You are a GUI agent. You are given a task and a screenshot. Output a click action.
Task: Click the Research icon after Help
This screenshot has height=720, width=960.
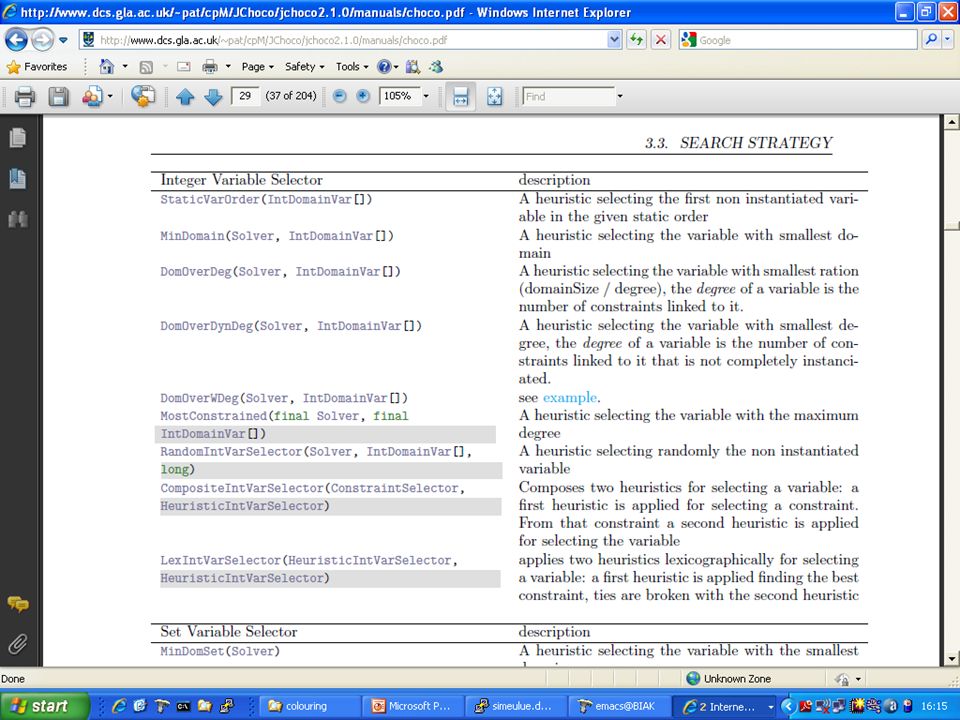413,67
